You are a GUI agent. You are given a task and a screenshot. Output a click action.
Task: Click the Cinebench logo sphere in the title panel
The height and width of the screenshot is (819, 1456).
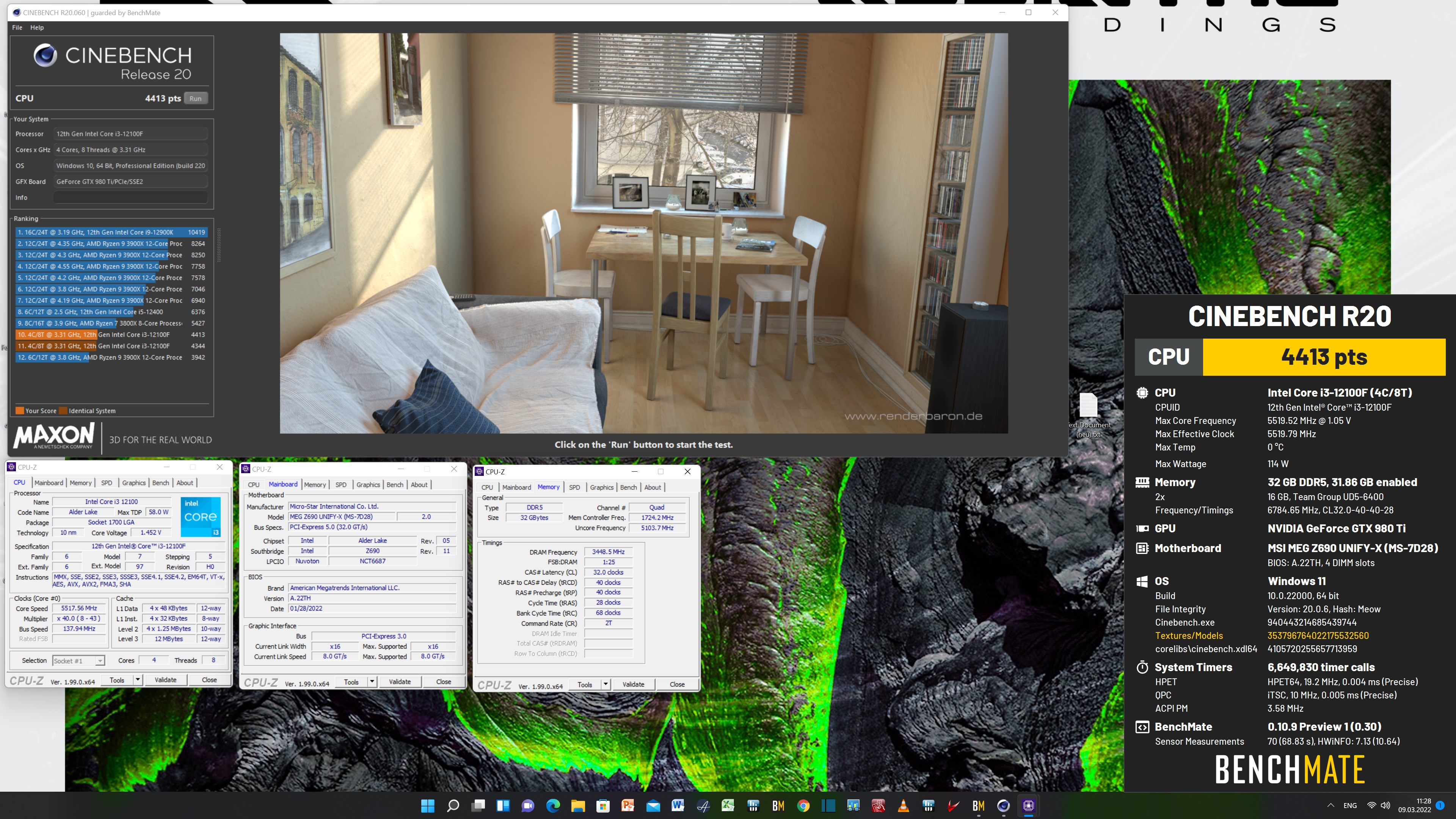45,55
